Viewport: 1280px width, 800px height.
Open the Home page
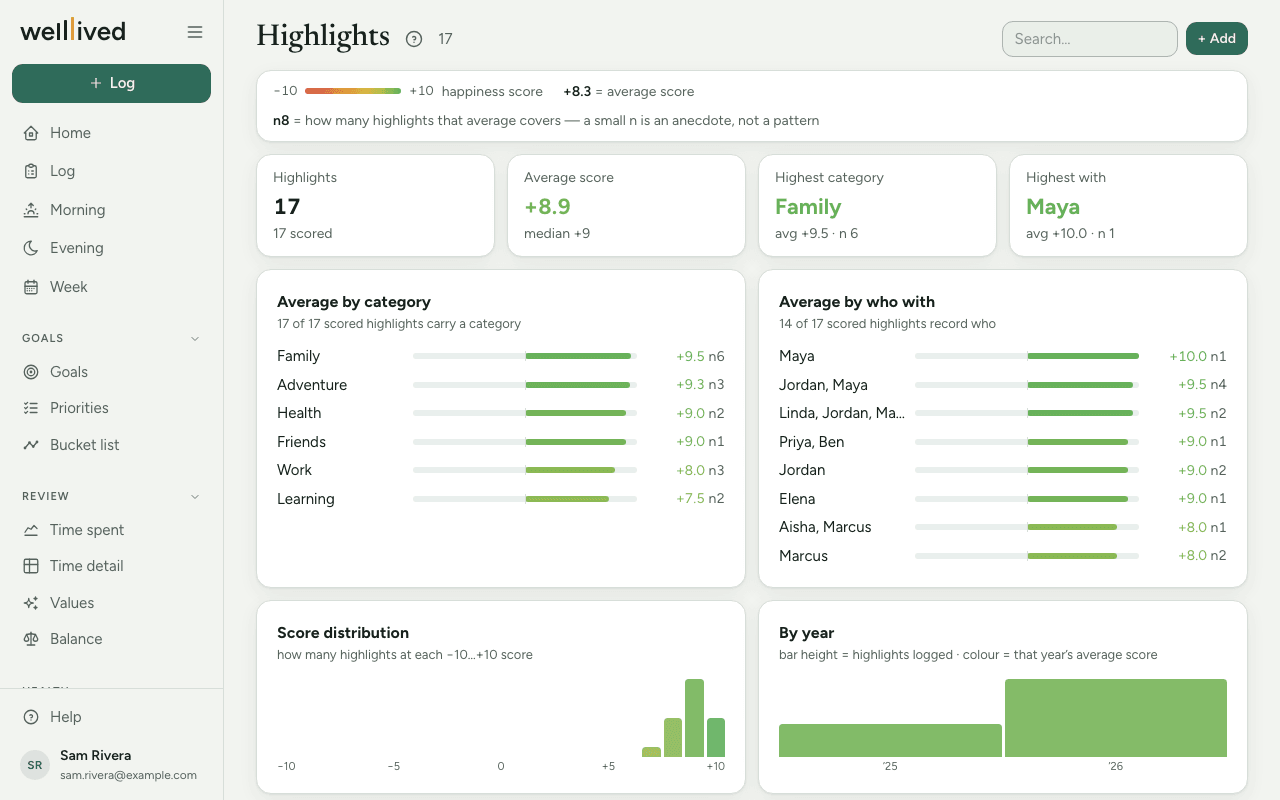(x=111, y=133)
